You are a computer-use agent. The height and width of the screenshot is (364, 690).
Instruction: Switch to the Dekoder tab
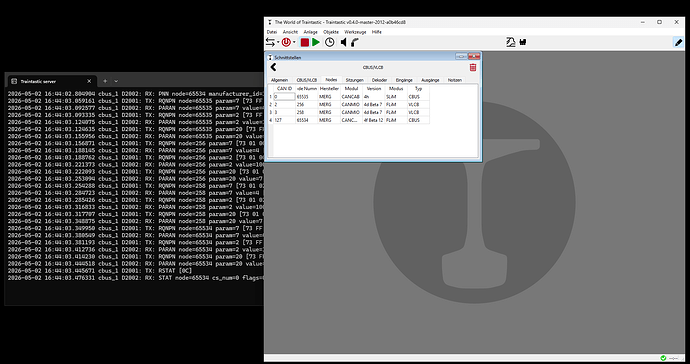[379, 80]
